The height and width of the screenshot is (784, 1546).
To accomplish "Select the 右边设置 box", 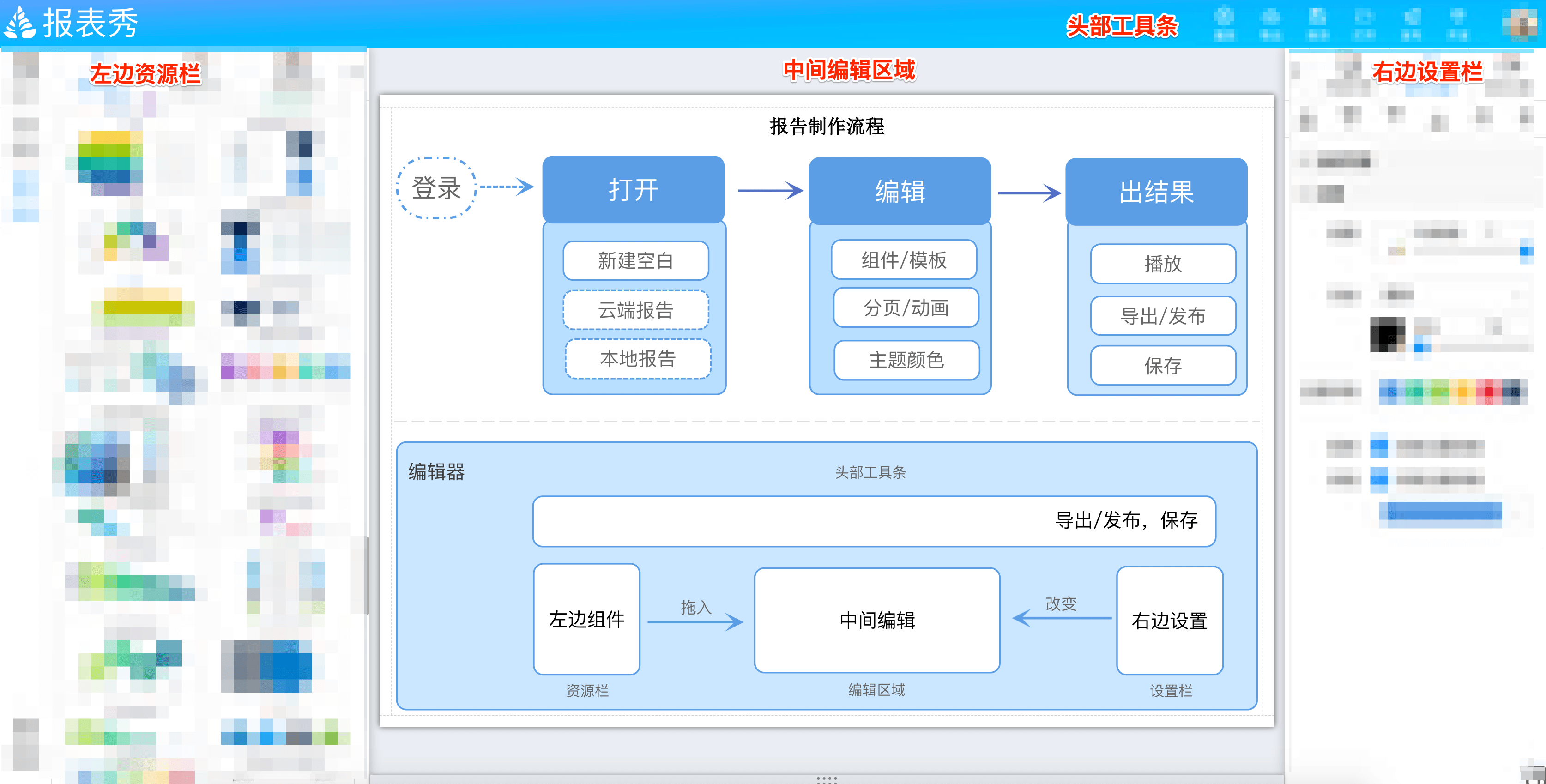I will [1169, 621].
